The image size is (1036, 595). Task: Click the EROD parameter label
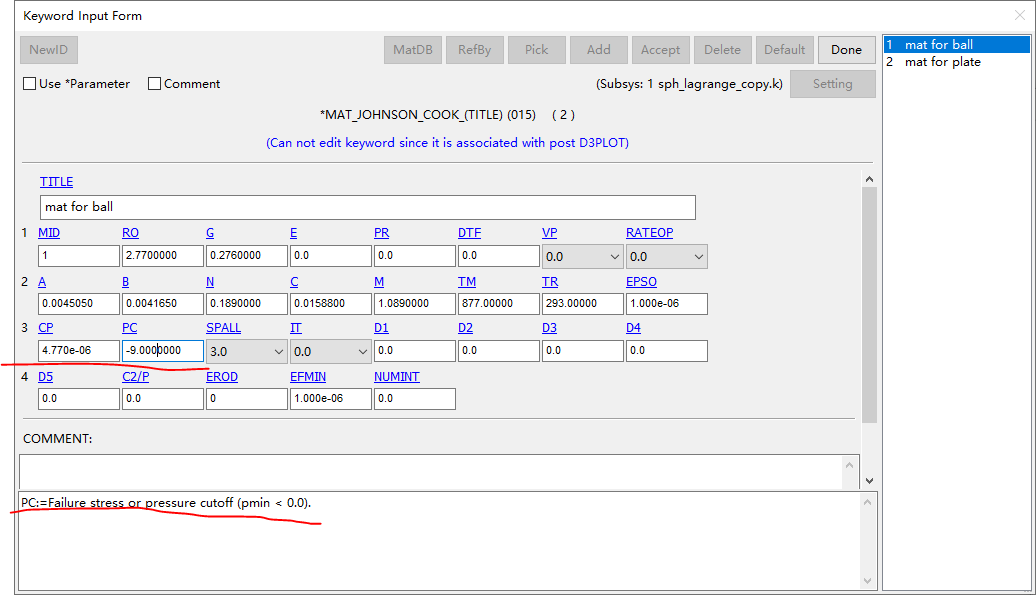tap(221, 376)
